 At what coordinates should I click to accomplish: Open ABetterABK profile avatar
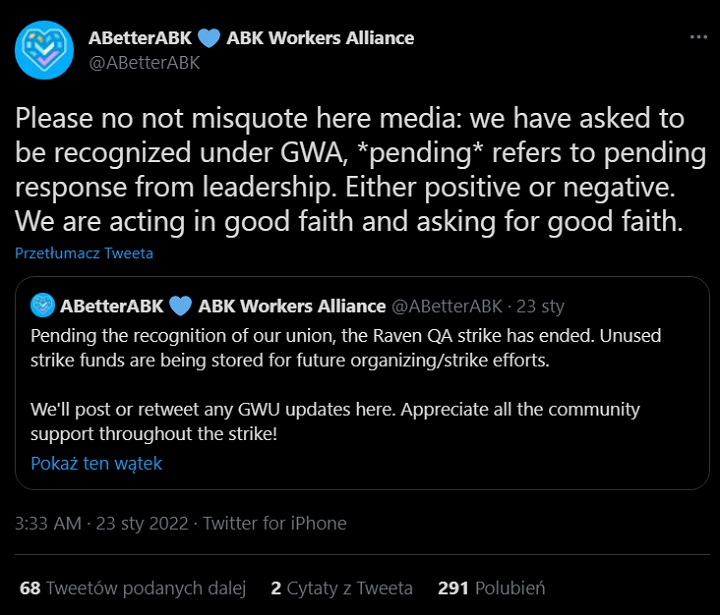tap(44, 49)
